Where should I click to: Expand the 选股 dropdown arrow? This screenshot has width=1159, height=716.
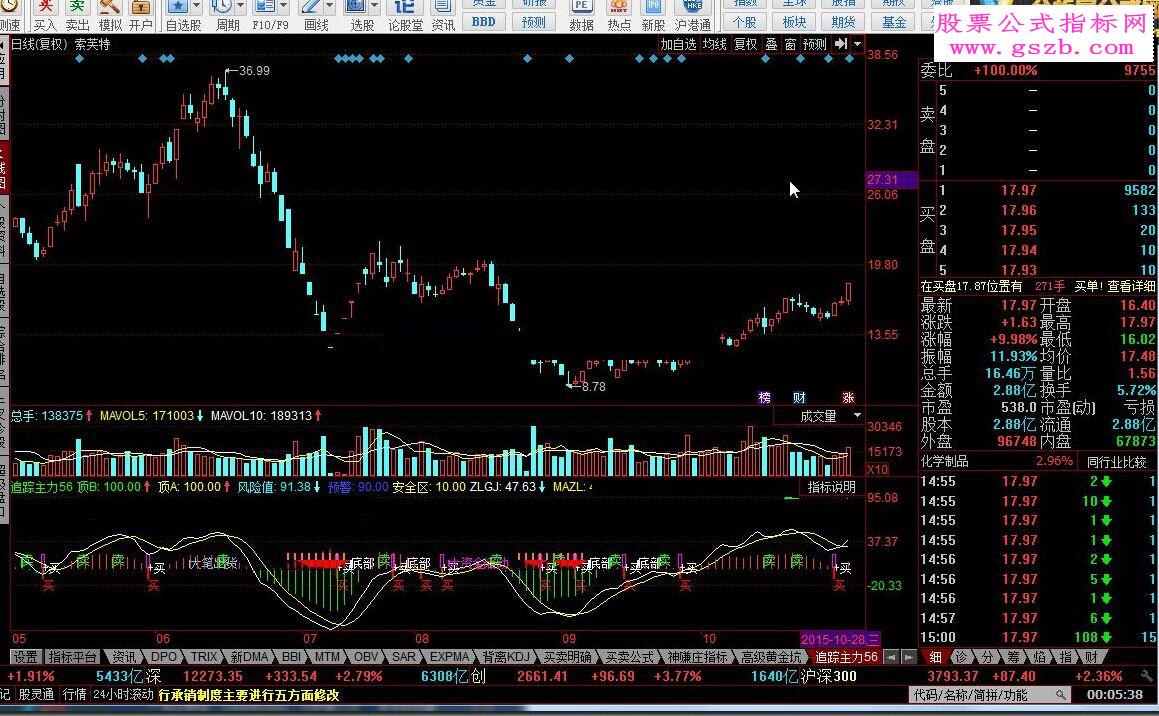coord(375,7)
